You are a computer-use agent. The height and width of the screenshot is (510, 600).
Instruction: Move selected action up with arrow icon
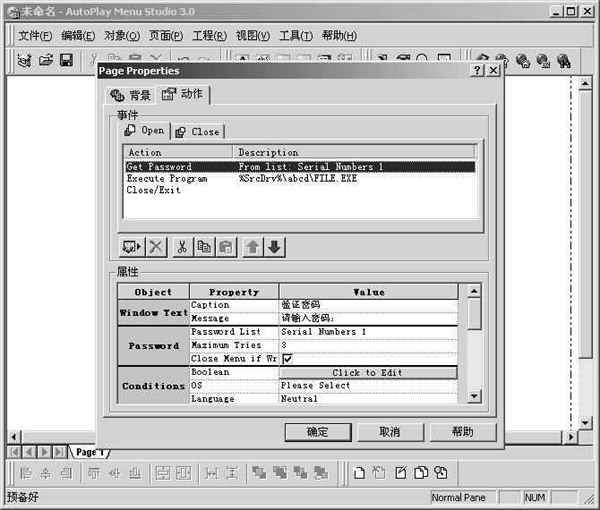pyautogui.click(x=253, y=247)
